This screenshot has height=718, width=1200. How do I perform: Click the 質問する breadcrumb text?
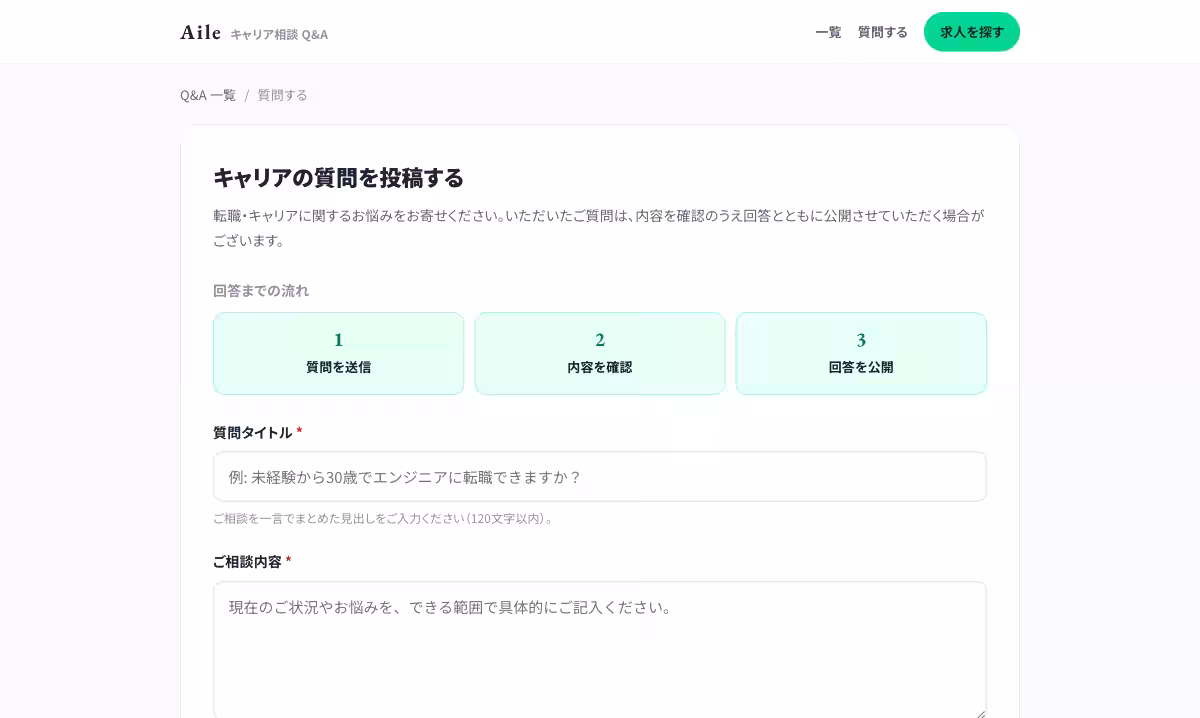(283, 95)
